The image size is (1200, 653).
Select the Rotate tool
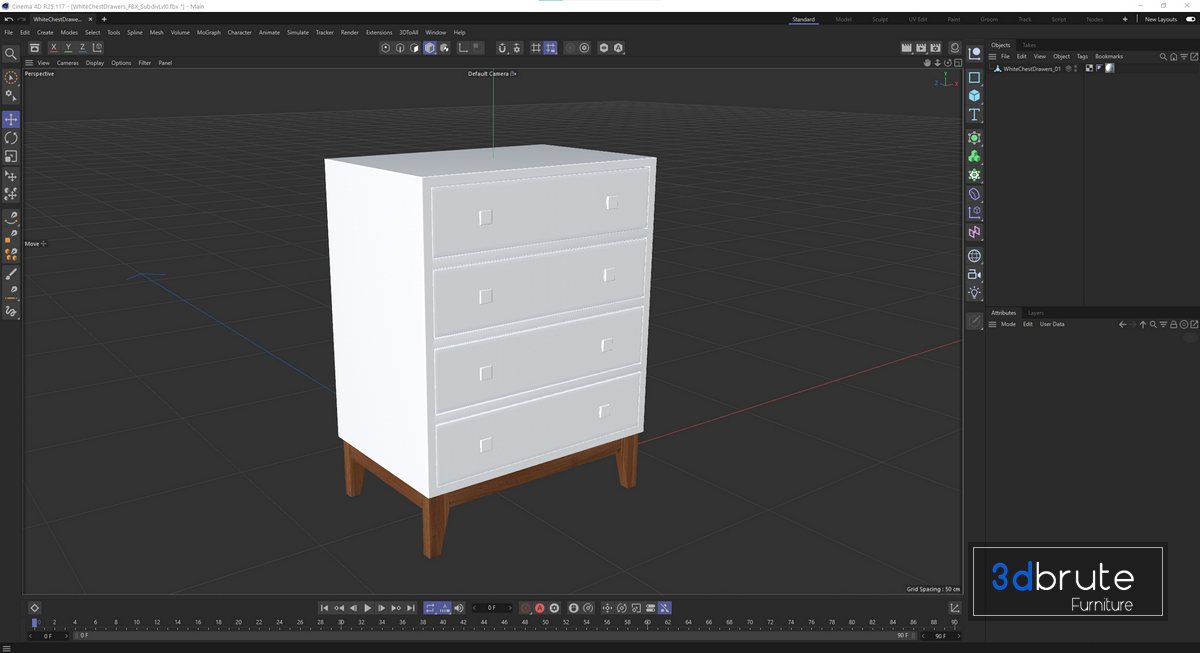(x=11, y=138)
